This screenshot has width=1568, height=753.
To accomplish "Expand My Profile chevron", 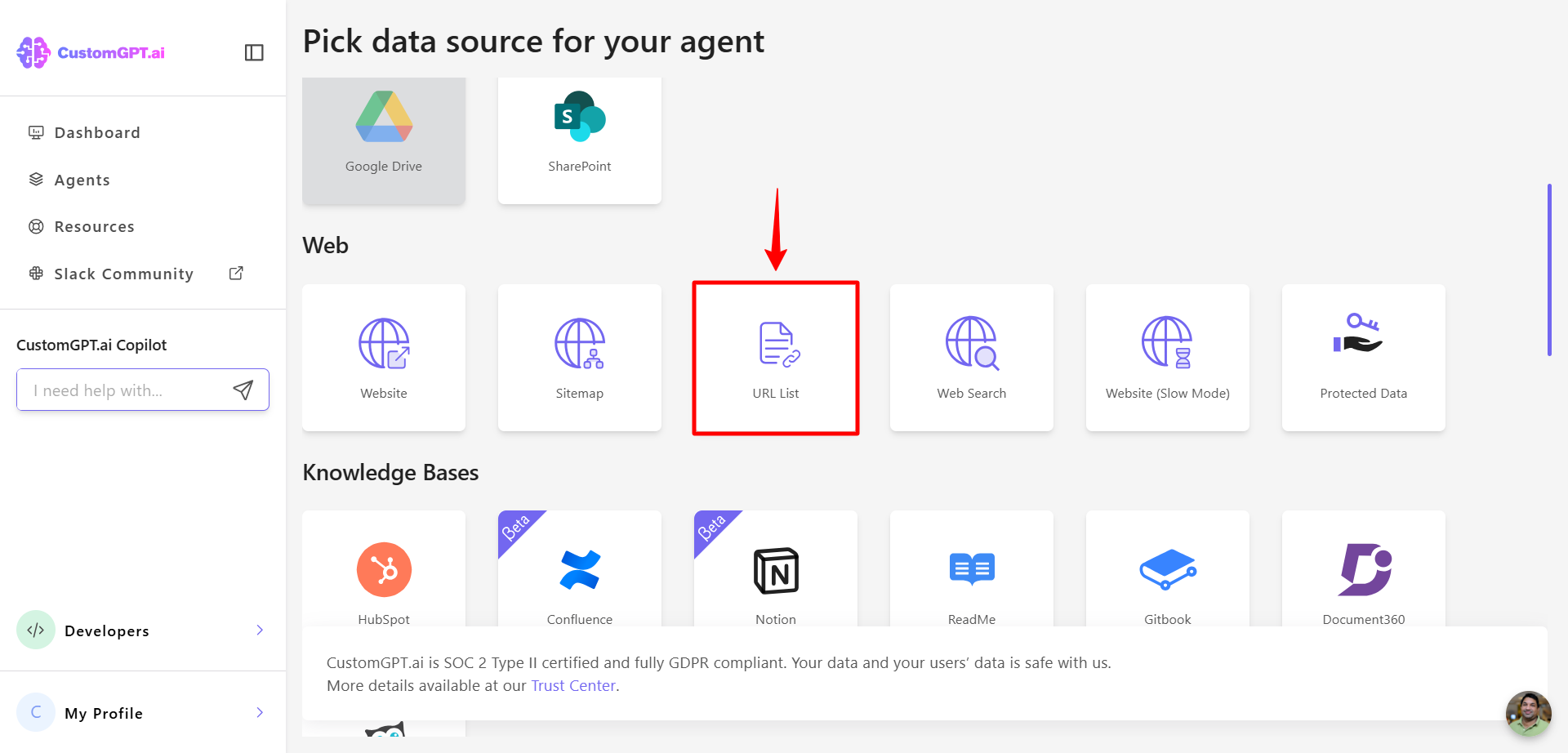I will coord(260,712).
